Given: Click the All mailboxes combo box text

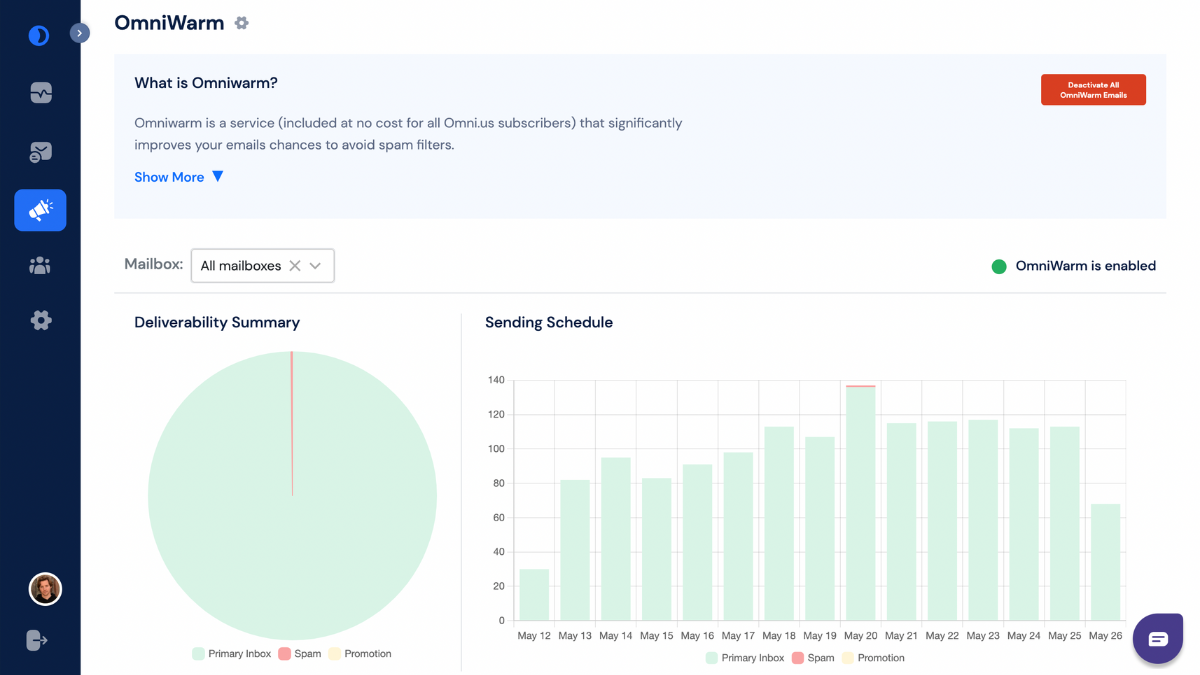Looking at the screenshot, I should (x=241, y=266).
